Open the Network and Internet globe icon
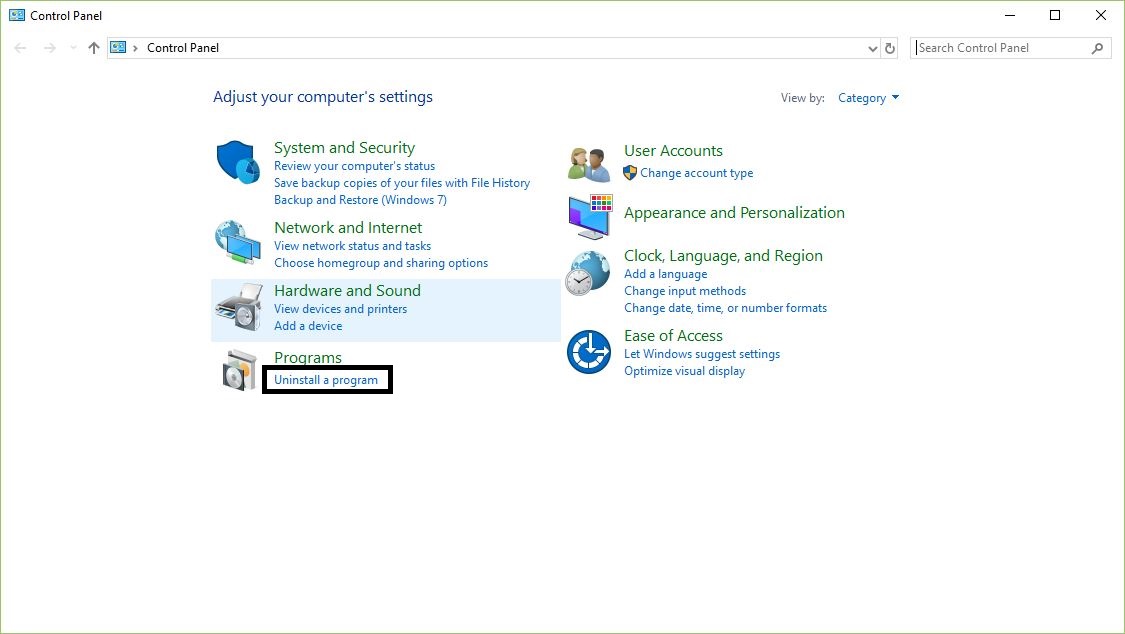The width and height of the screenshot is (1125, 634). (237, 242)
